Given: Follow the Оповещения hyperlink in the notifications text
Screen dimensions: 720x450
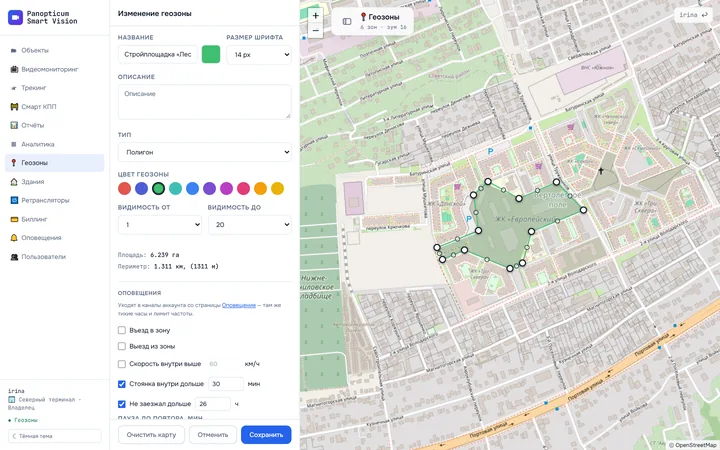Looking at the screenshot, I should [x=239, y=305].
